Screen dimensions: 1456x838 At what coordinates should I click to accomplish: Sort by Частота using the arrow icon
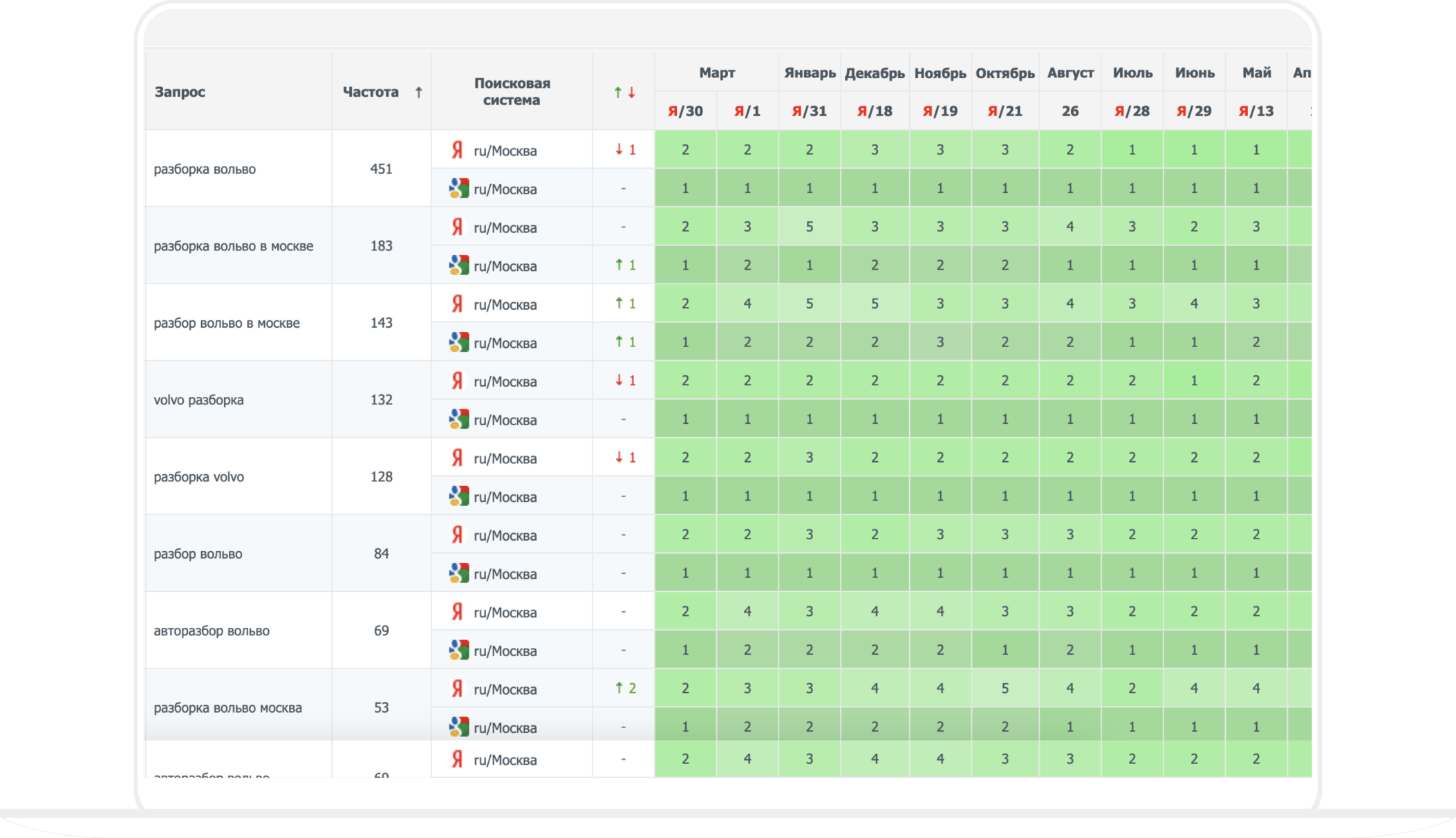[x=418, y=92]
